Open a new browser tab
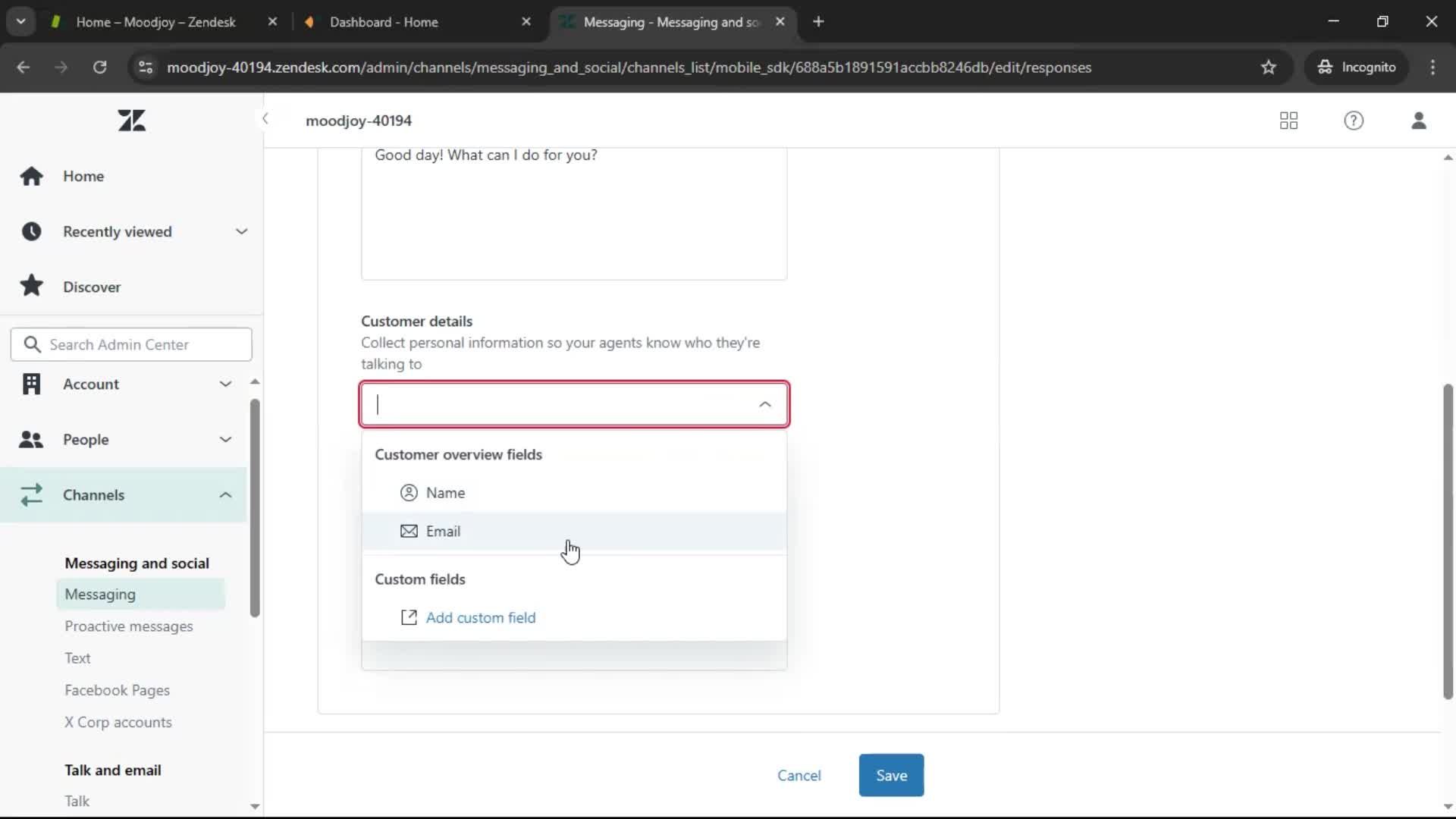Image resolution: width=1456 pixels, height=819 pixels. point(818,22)
